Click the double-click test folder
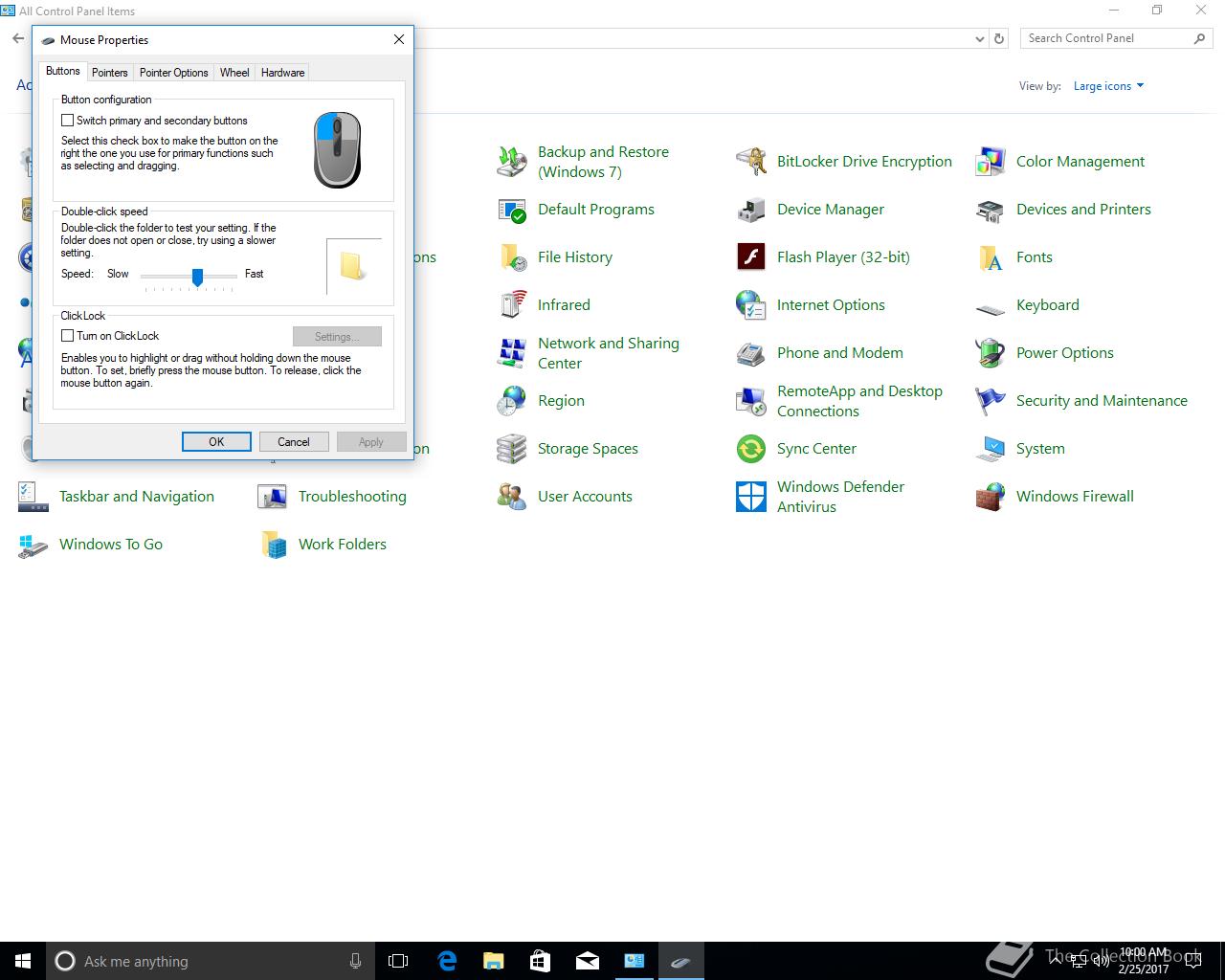Viewport: 1225px width, 980px height. pyautogui.click(x=353, y=266)
